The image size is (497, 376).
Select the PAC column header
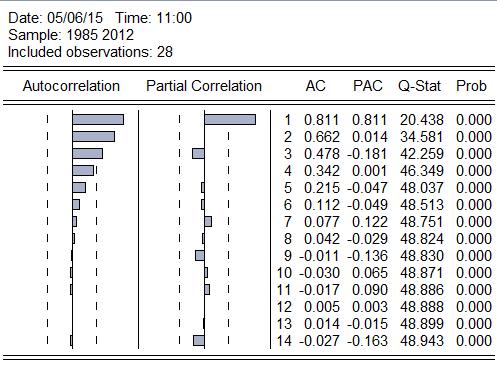[x=368, y=86]
